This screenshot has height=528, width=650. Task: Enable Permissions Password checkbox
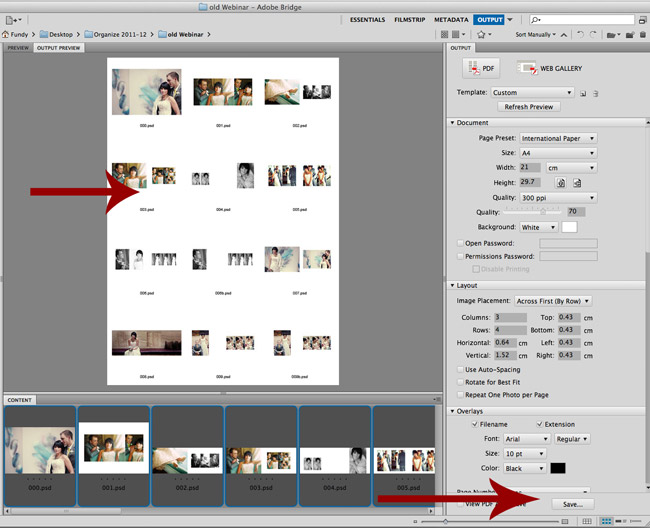(x=460, y=257)
